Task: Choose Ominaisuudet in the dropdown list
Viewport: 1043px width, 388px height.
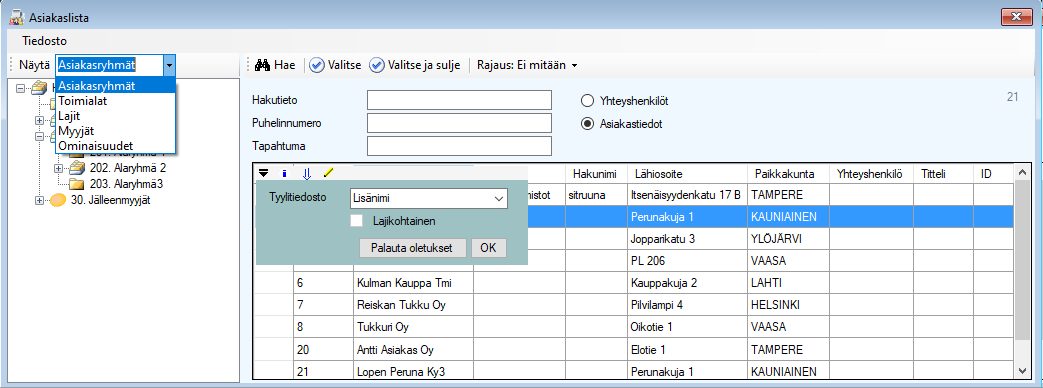Action: (116, 145)
